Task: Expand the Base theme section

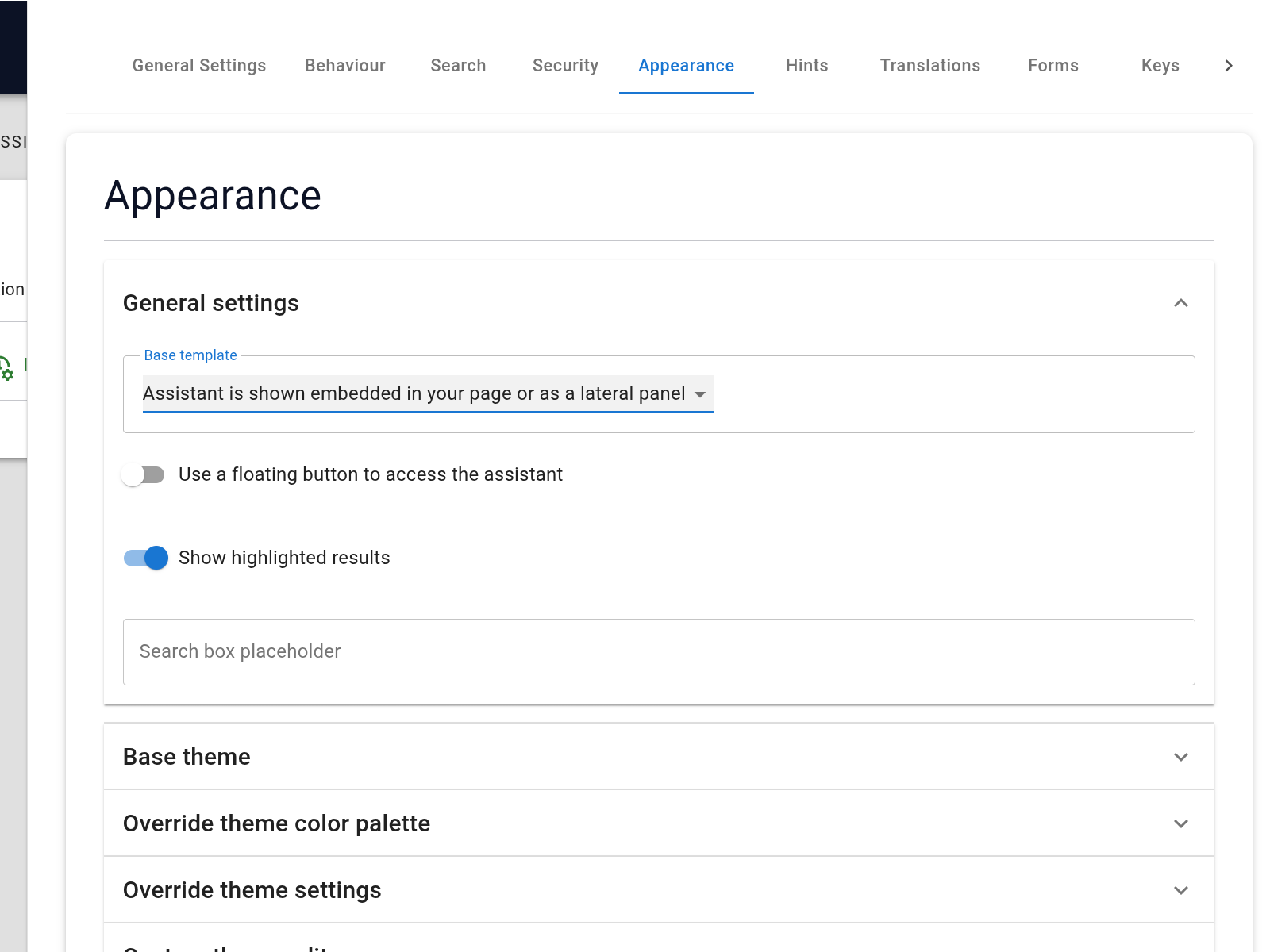Action: (659, 757)
